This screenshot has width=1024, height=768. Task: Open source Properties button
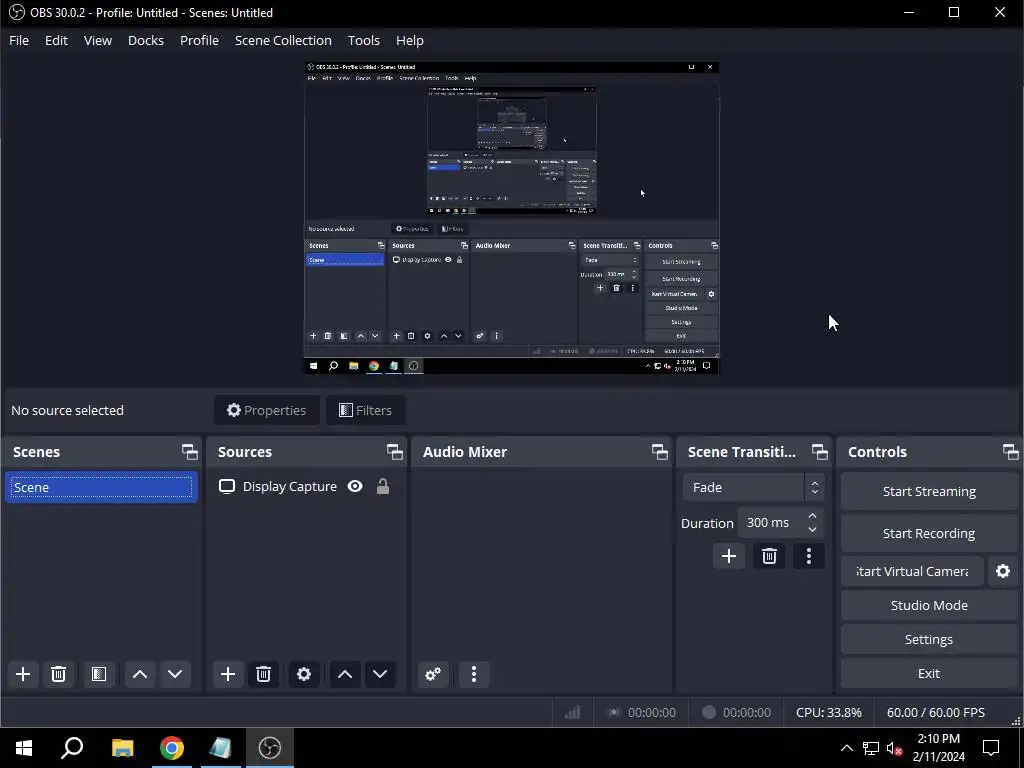266,410
